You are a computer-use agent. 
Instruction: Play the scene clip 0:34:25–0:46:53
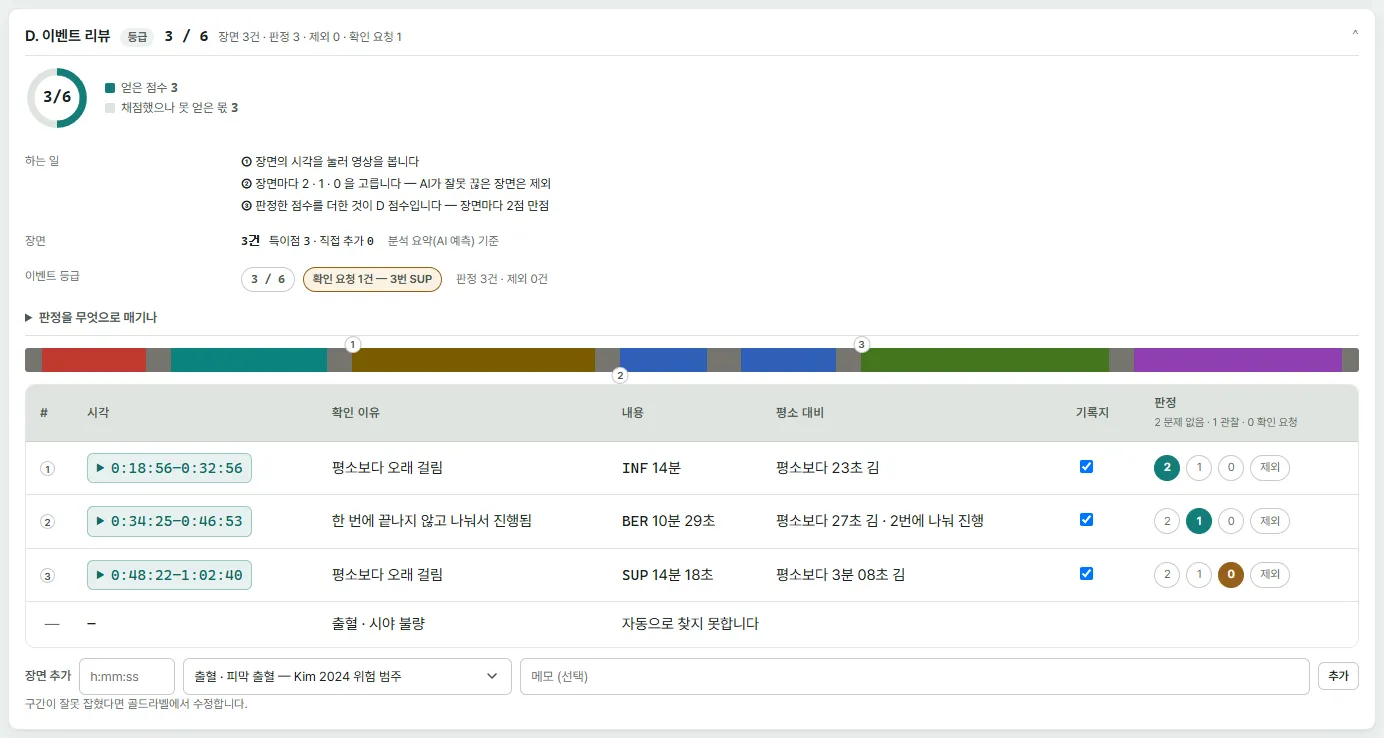(x=169, y=521)
